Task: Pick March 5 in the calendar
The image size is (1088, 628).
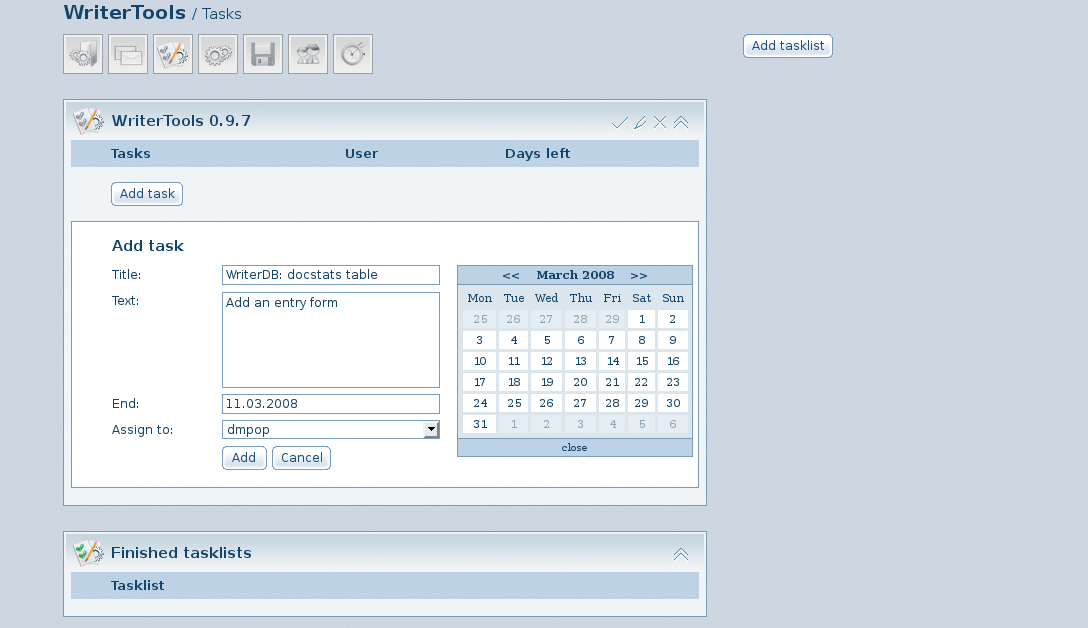Action: 547,340
